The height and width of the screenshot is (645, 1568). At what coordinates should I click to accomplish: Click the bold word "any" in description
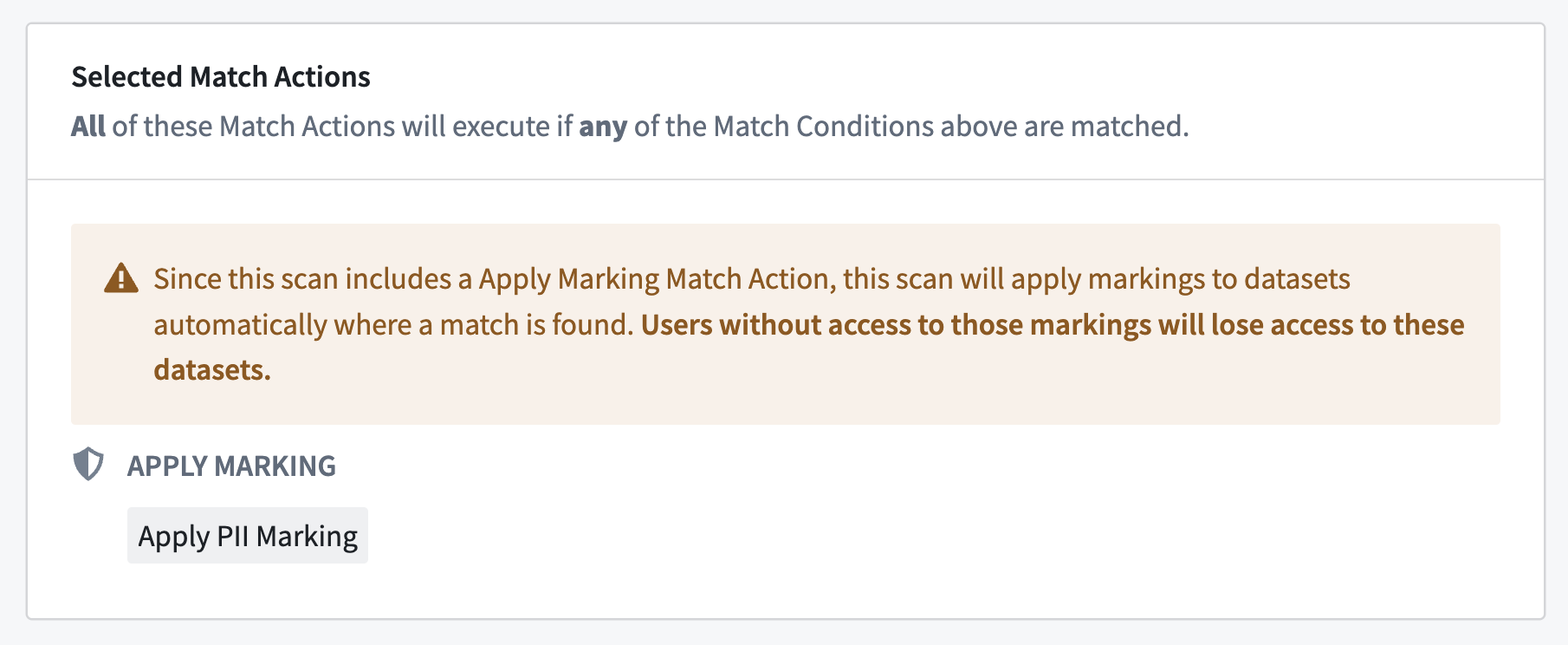tap(603, 127)
